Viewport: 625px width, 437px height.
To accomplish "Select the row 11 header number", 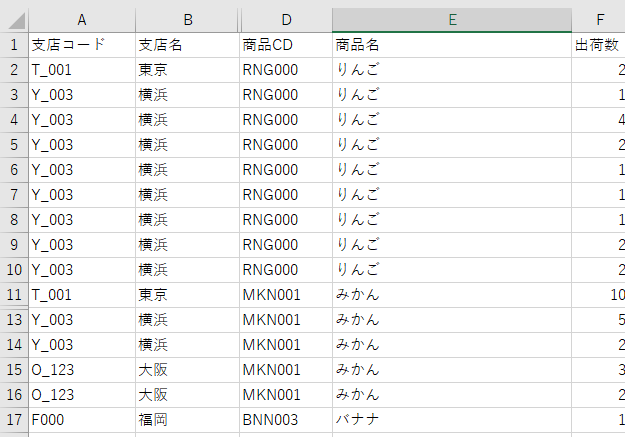I will point(14,295).
